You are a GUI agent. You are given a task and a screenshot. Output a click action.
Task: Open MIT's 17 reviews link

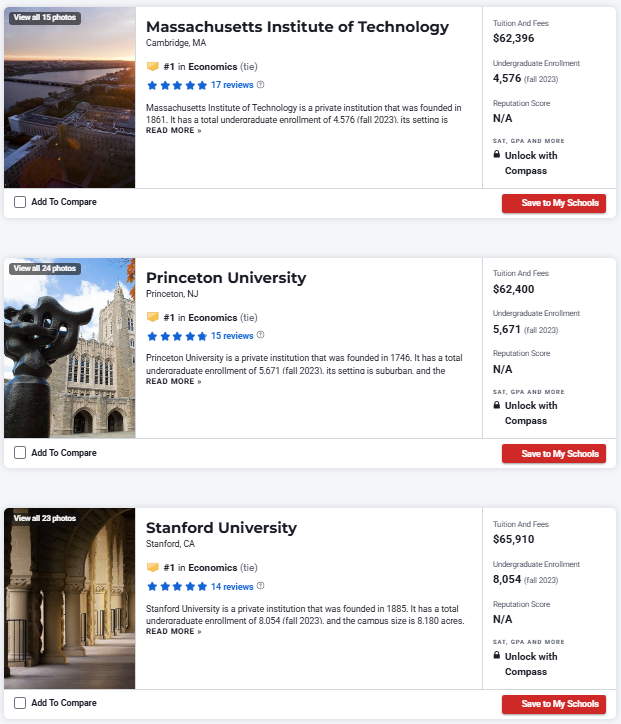pos(232,85)
